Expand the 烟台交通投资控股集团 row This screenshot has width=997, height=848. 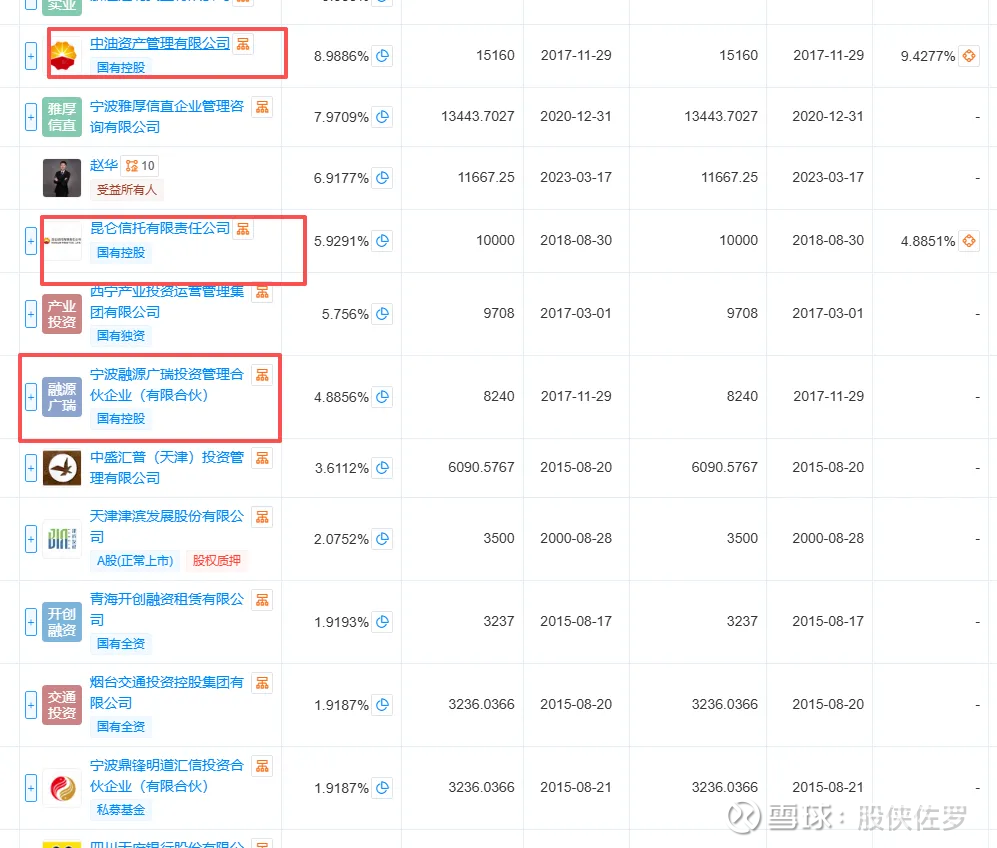coord(31,705)
